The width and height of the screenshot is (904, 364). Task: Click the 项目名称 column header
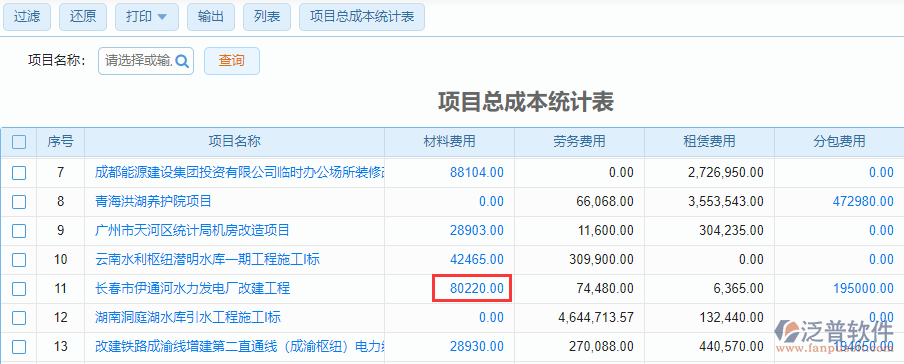tap(235, 142)
